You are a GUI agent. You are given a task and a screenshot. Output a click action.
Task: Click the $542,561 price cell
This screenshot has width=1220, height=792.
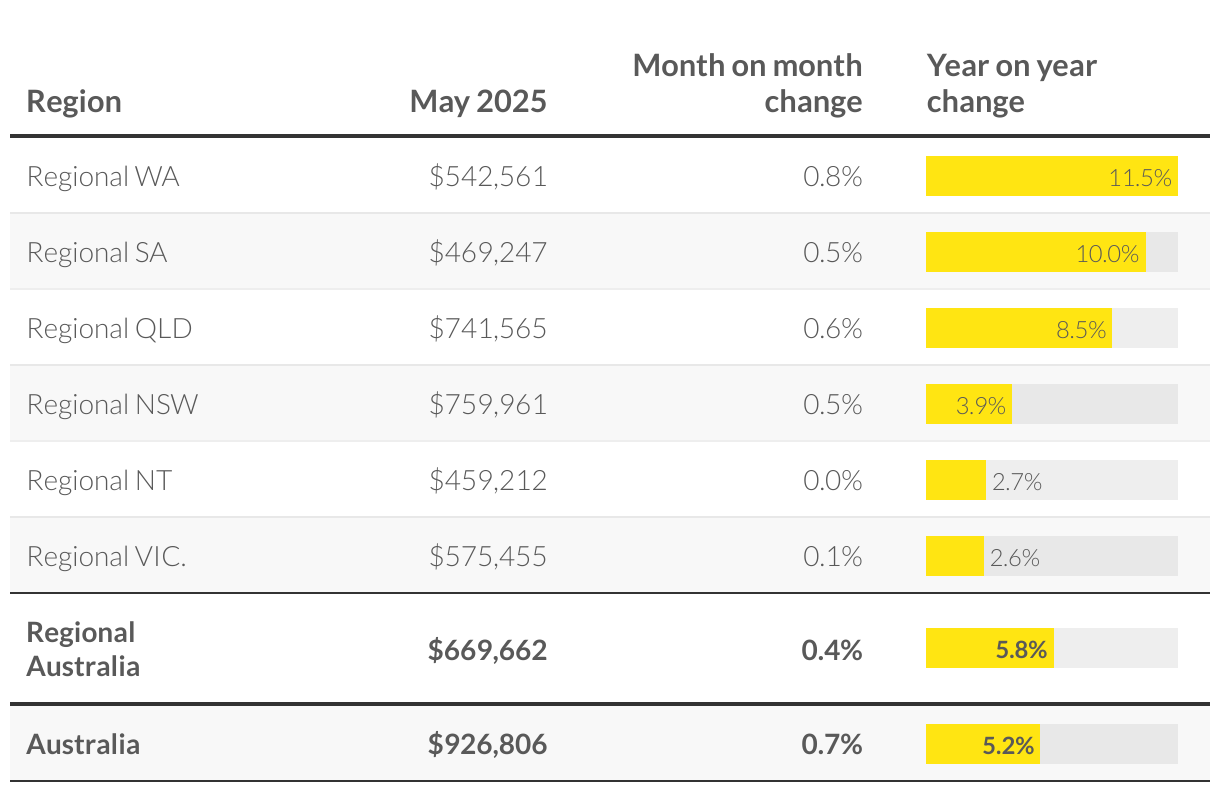click(488, 177)
